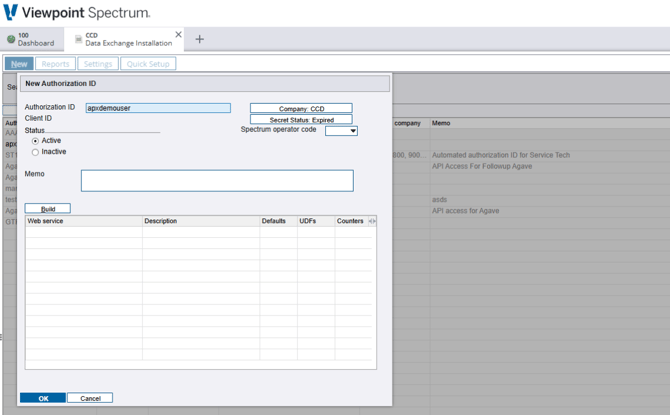The image size is (670, 415).
Task: Click the Memo text box
Action: tap(217, 180)
